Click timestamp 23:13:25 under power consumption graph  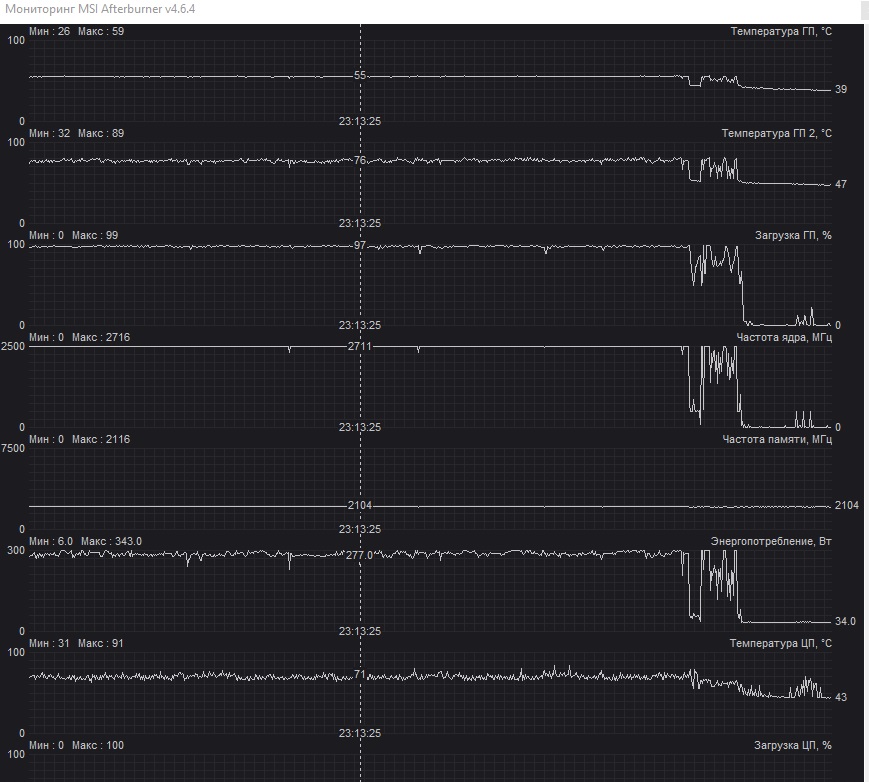[360, 631]
